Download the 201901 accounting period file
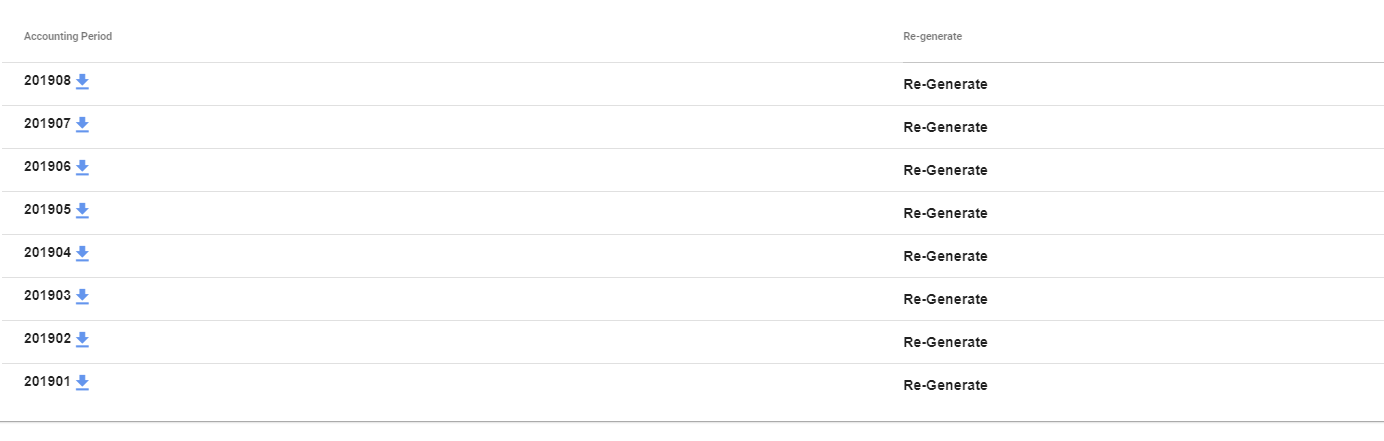Image resolution: width=1384 pixels, height=441 pixels. click(82, 382)
